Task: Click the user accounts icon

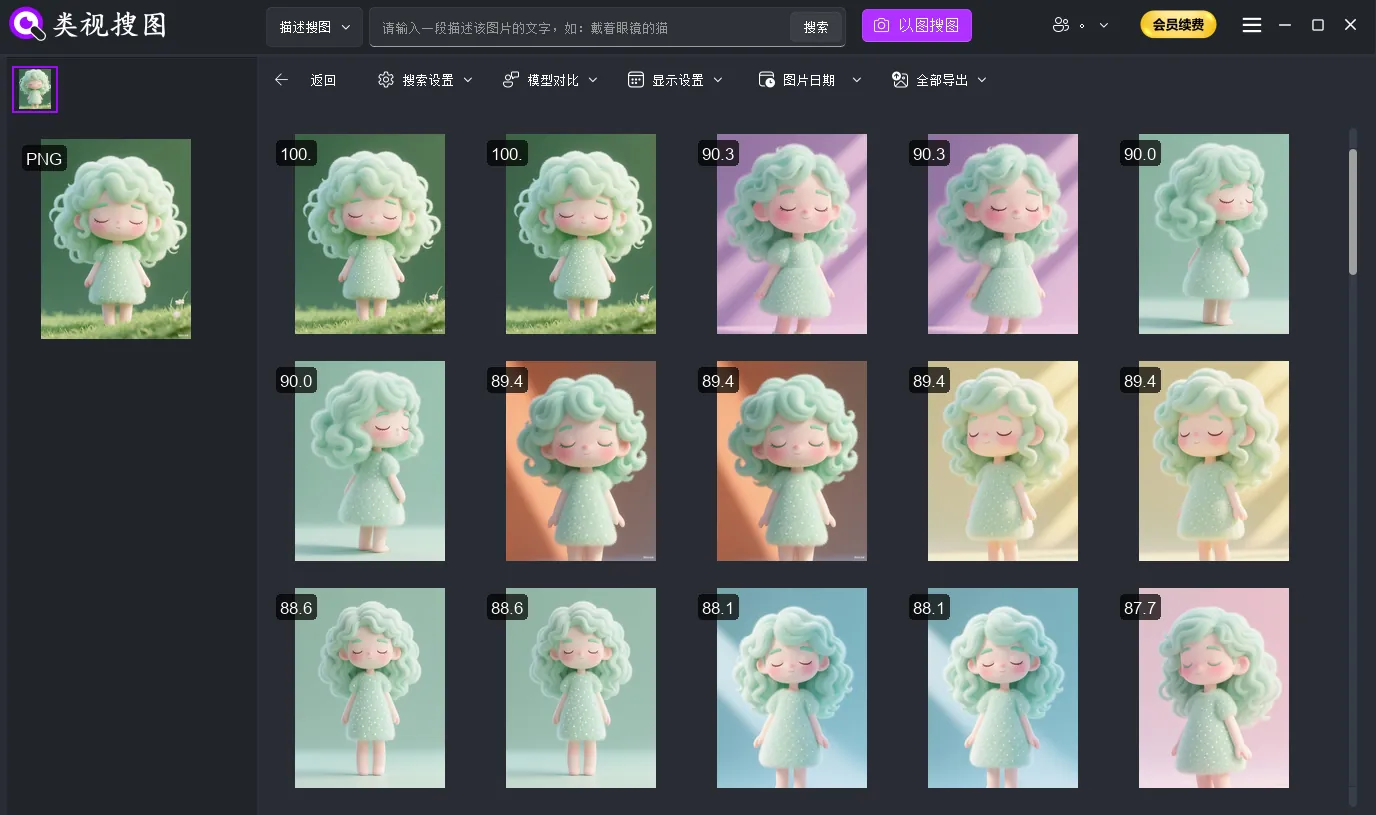Action: [1060, 24]
